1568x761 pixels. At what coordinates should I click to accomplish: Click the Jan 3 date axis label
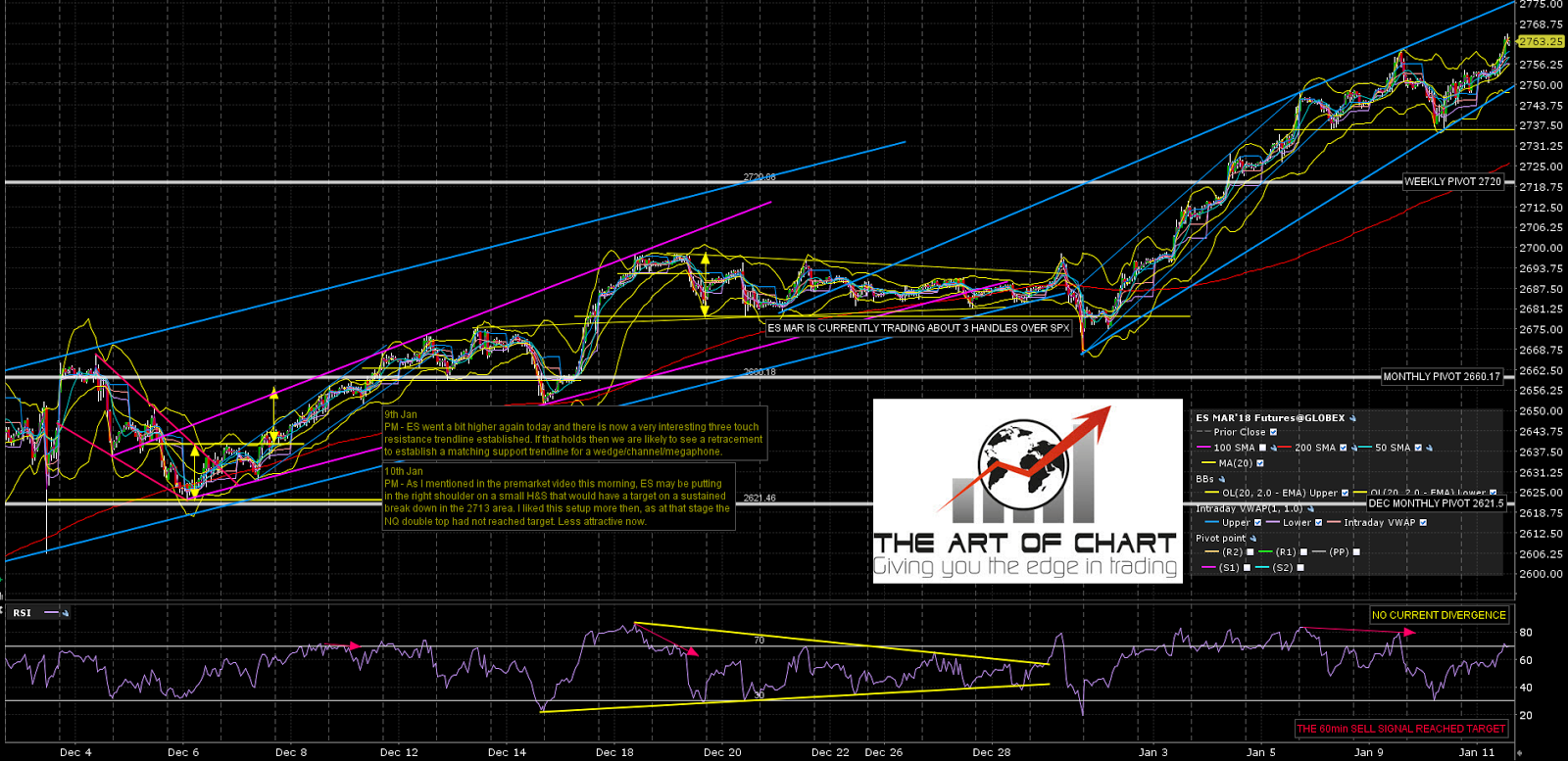pyautogui.click(x=1153, y=752)
